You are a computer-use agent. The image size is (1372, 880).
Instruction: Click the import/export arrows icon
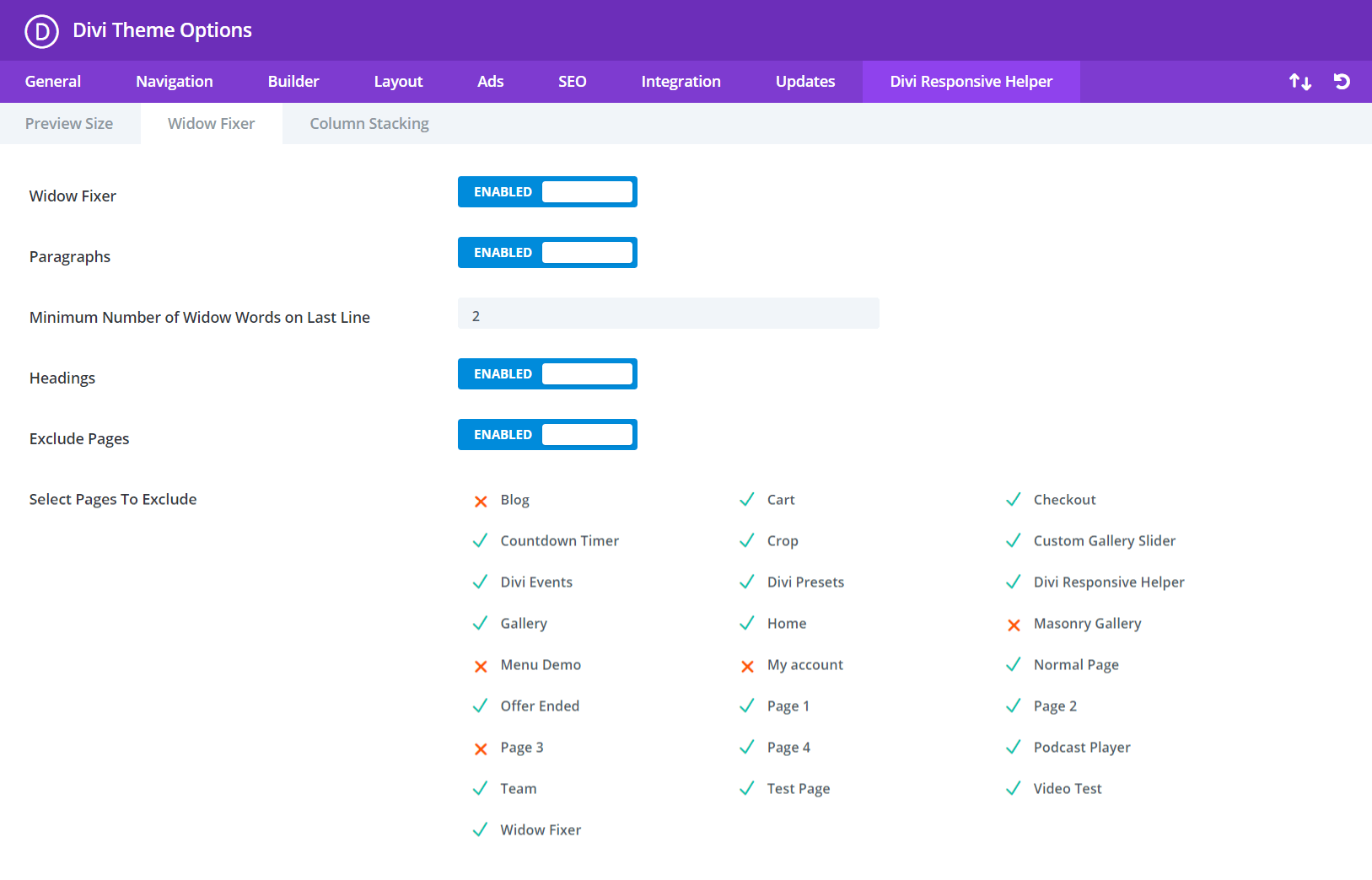tap(1299, 82)
